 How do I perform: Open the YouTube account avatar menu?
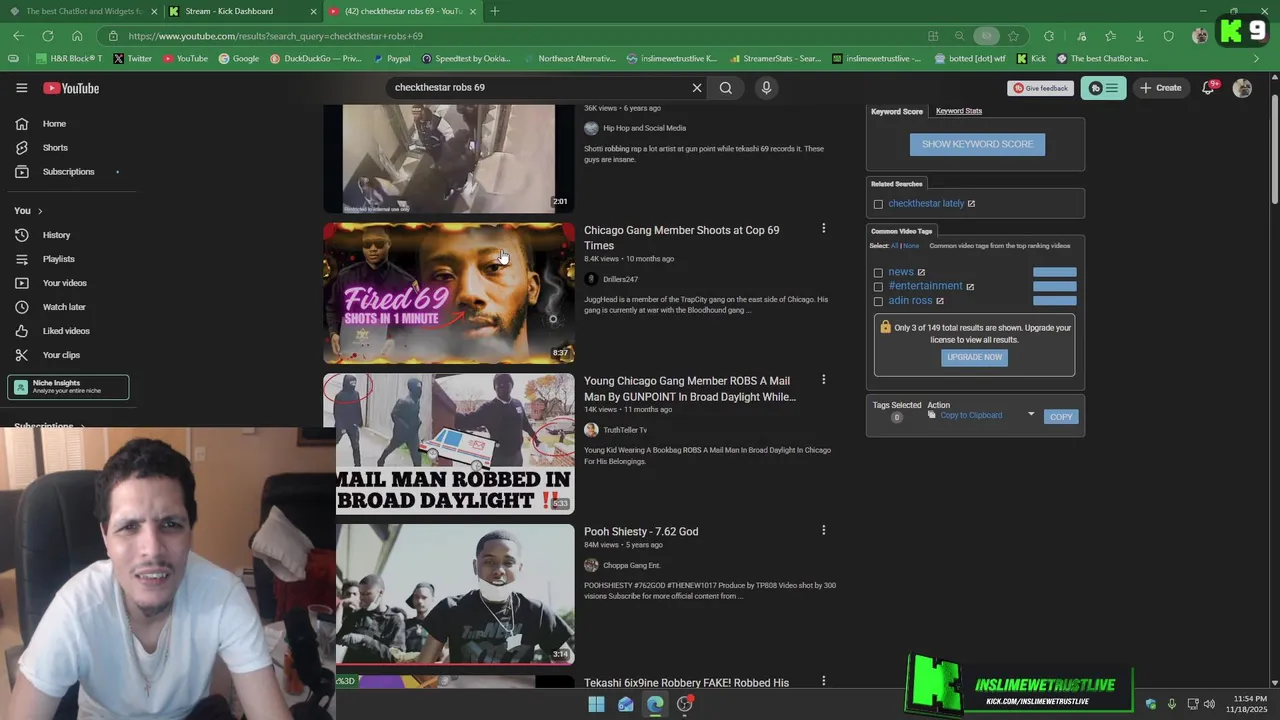point(1242,88)
